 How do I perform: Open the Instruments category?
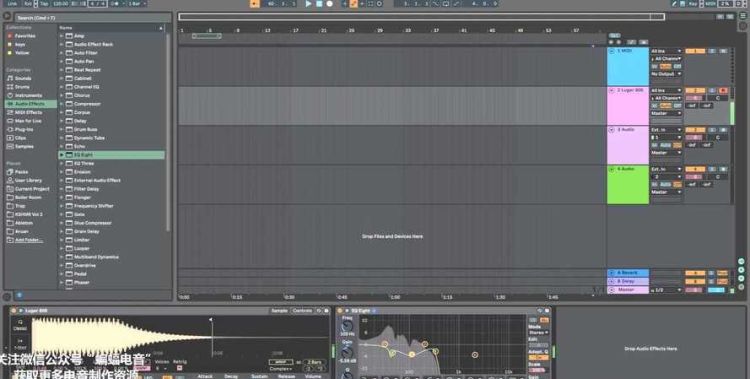[x=28, y=96]
